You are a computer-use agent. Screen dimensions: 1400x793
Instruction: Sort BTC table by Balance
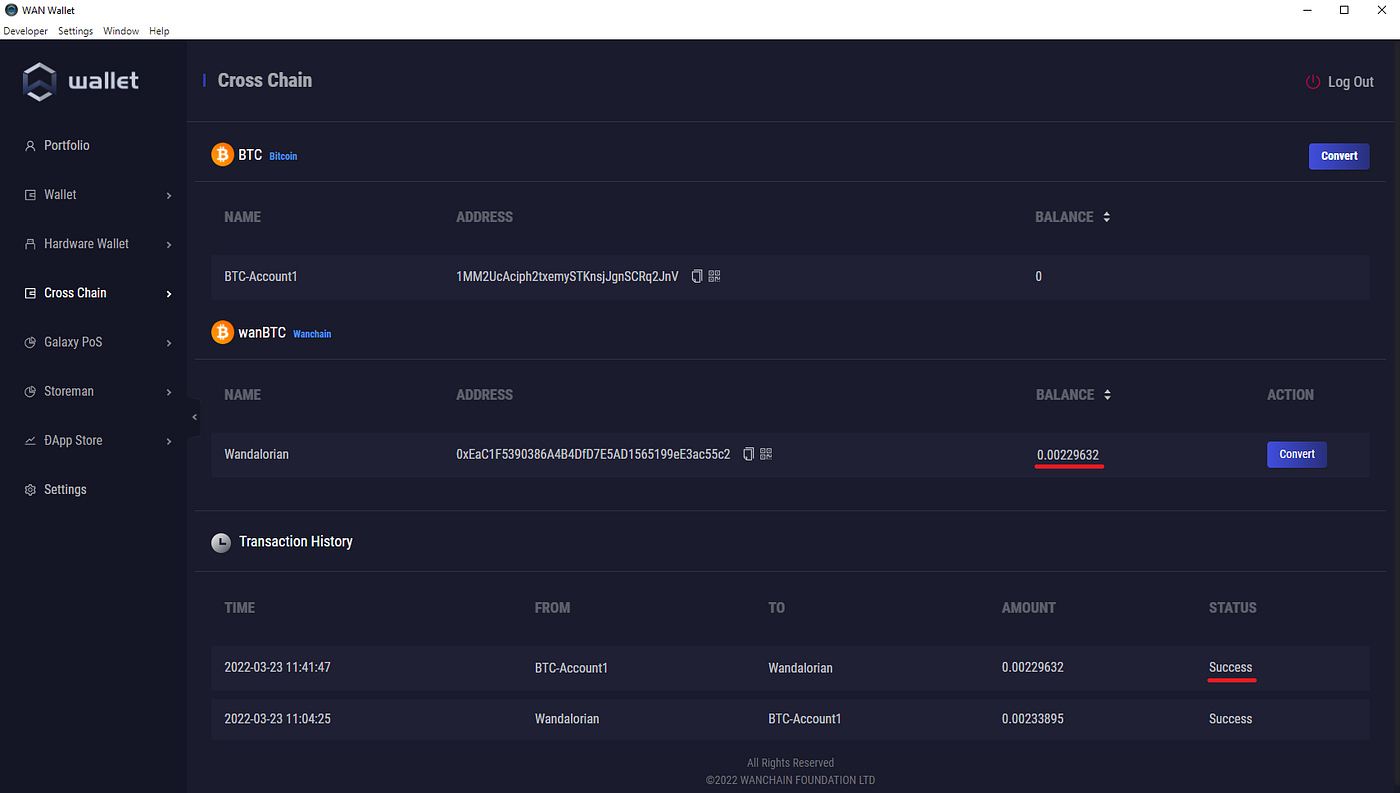tap(1106, 217)
